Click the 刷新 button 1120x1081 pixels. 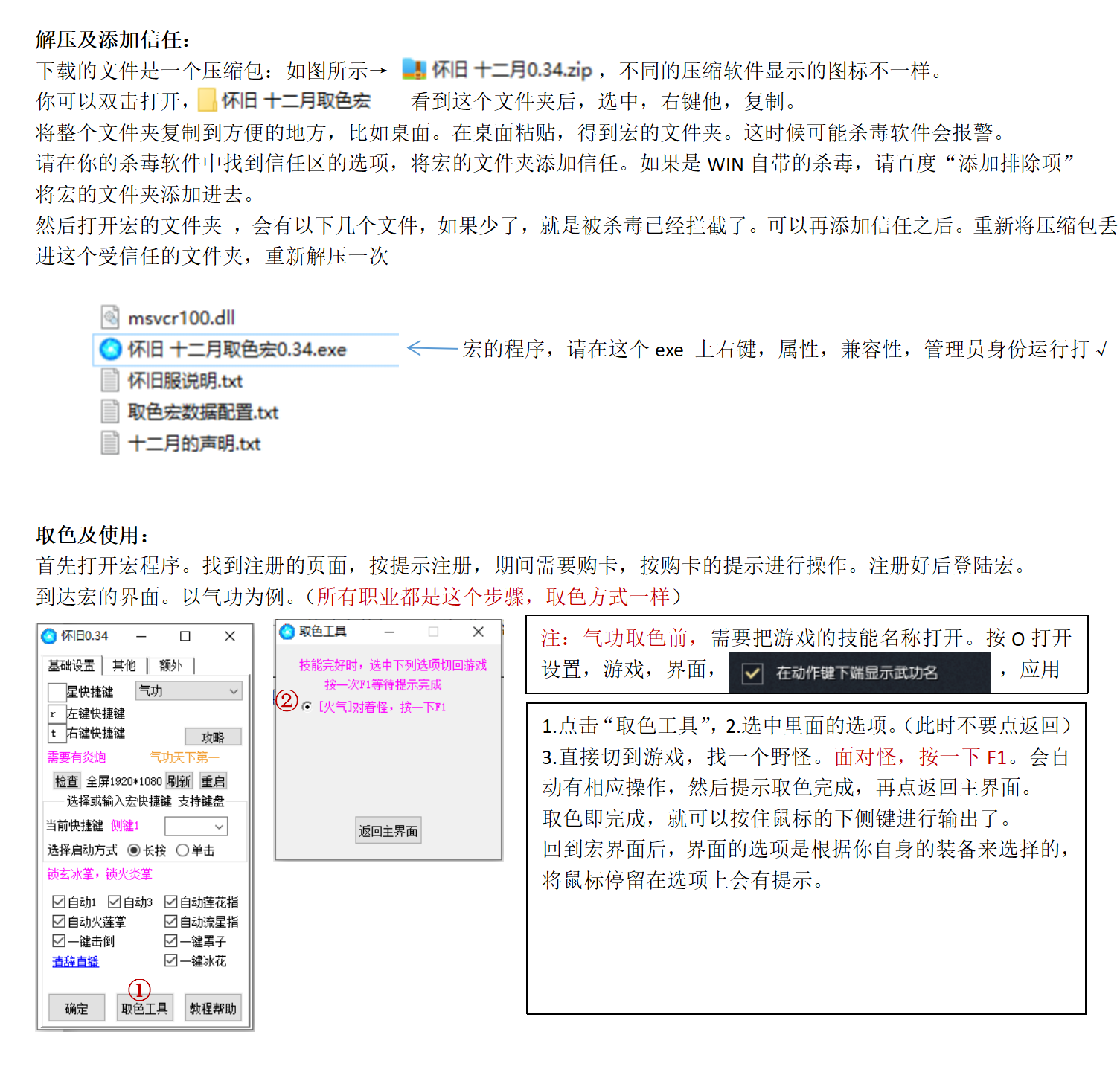[179, 781]
